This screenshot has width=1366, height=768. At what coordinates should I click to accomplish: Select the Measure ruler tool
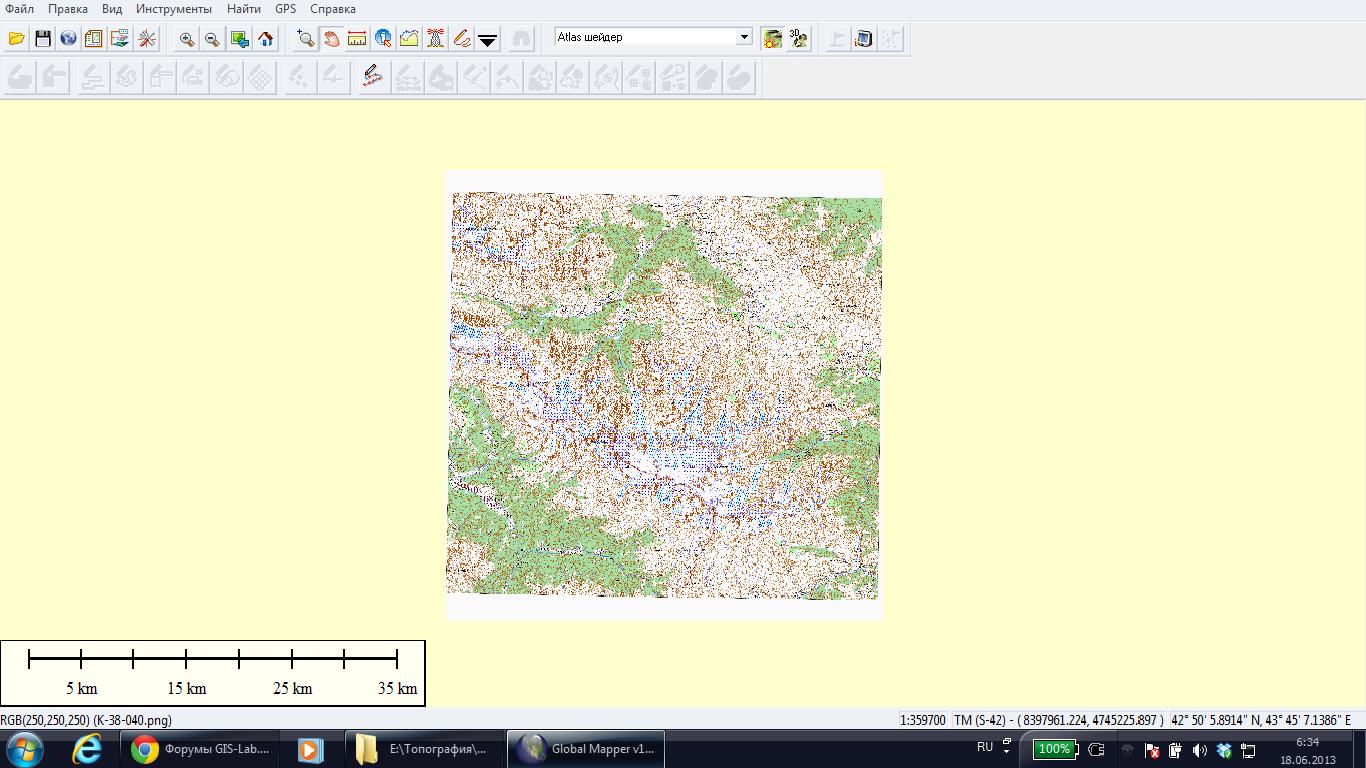[357, 39]
